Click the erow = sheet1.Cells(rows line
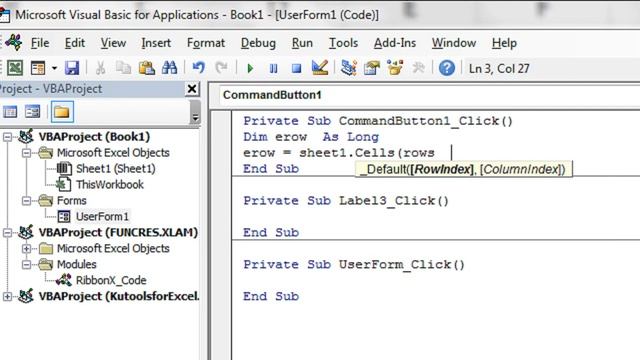Viewport: 640px width, 360px height. tap(339, 153)
